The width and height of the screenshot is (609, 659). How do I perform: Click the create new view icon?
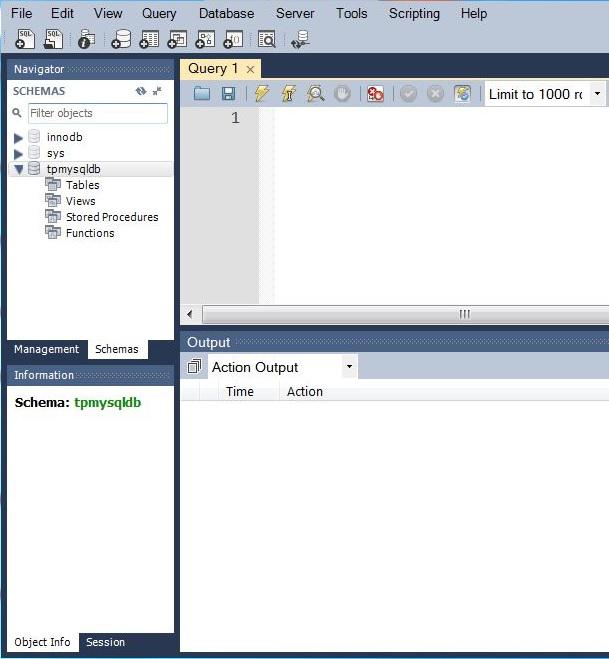177,39
